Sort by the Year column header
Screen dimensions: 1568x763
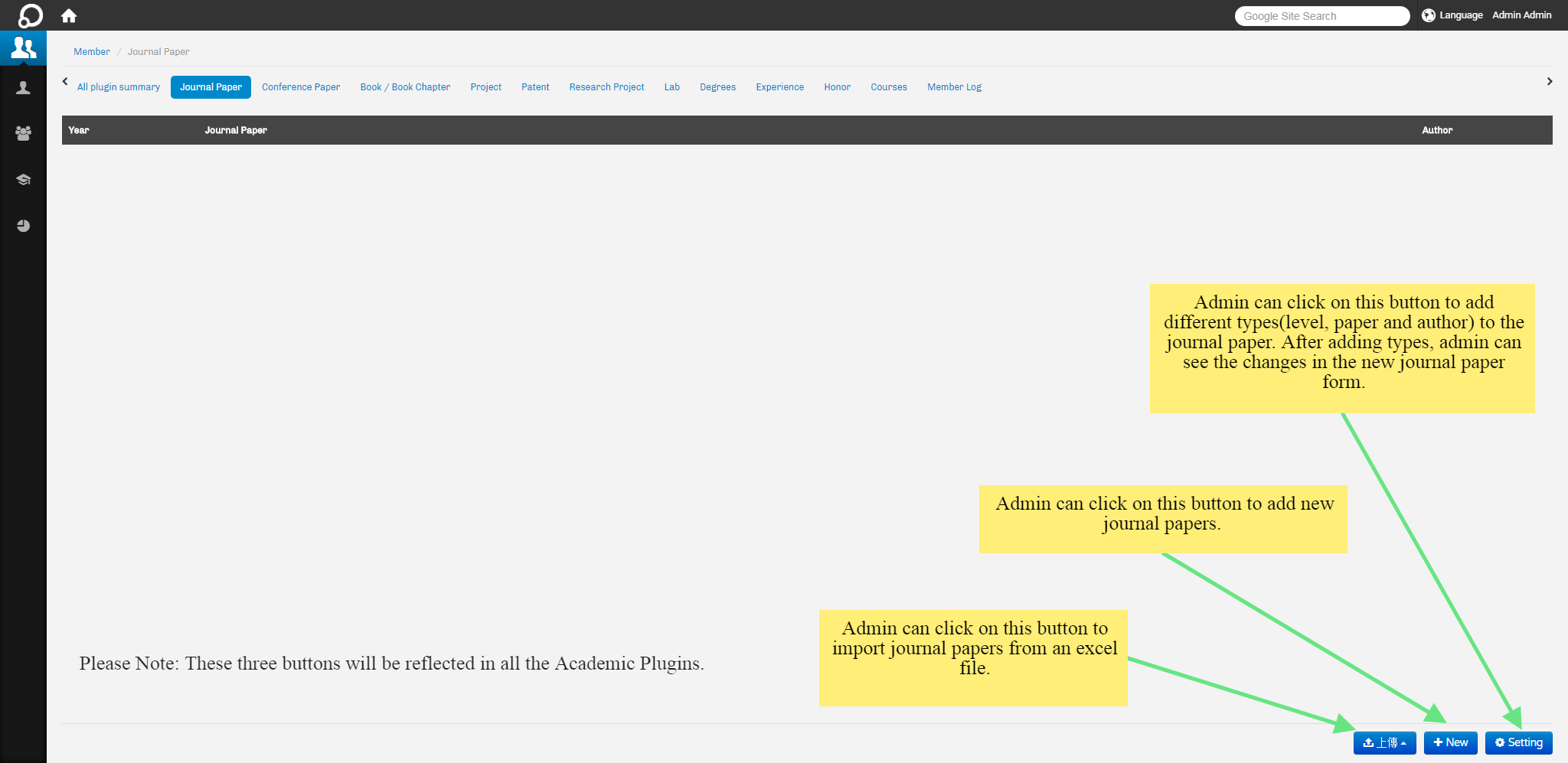79,130
